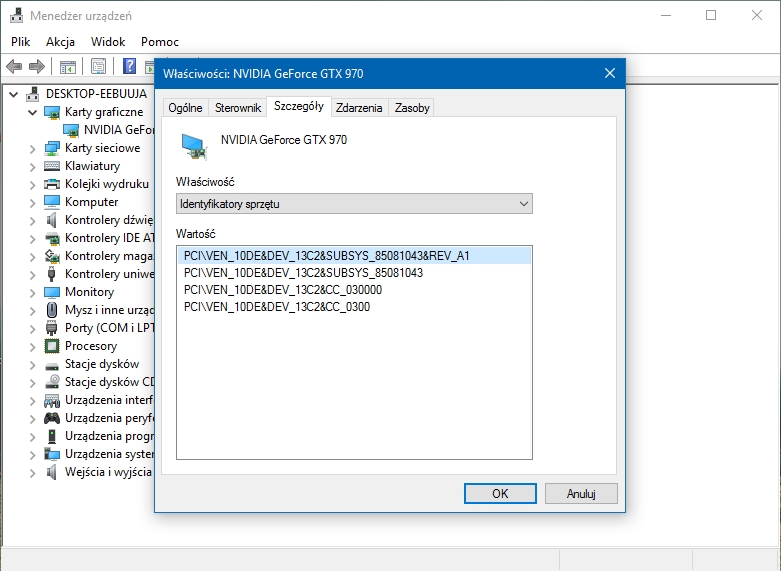781x571 pixels.
Task: Close the GTX 970 properties dialog
Action: pos(610,74)
